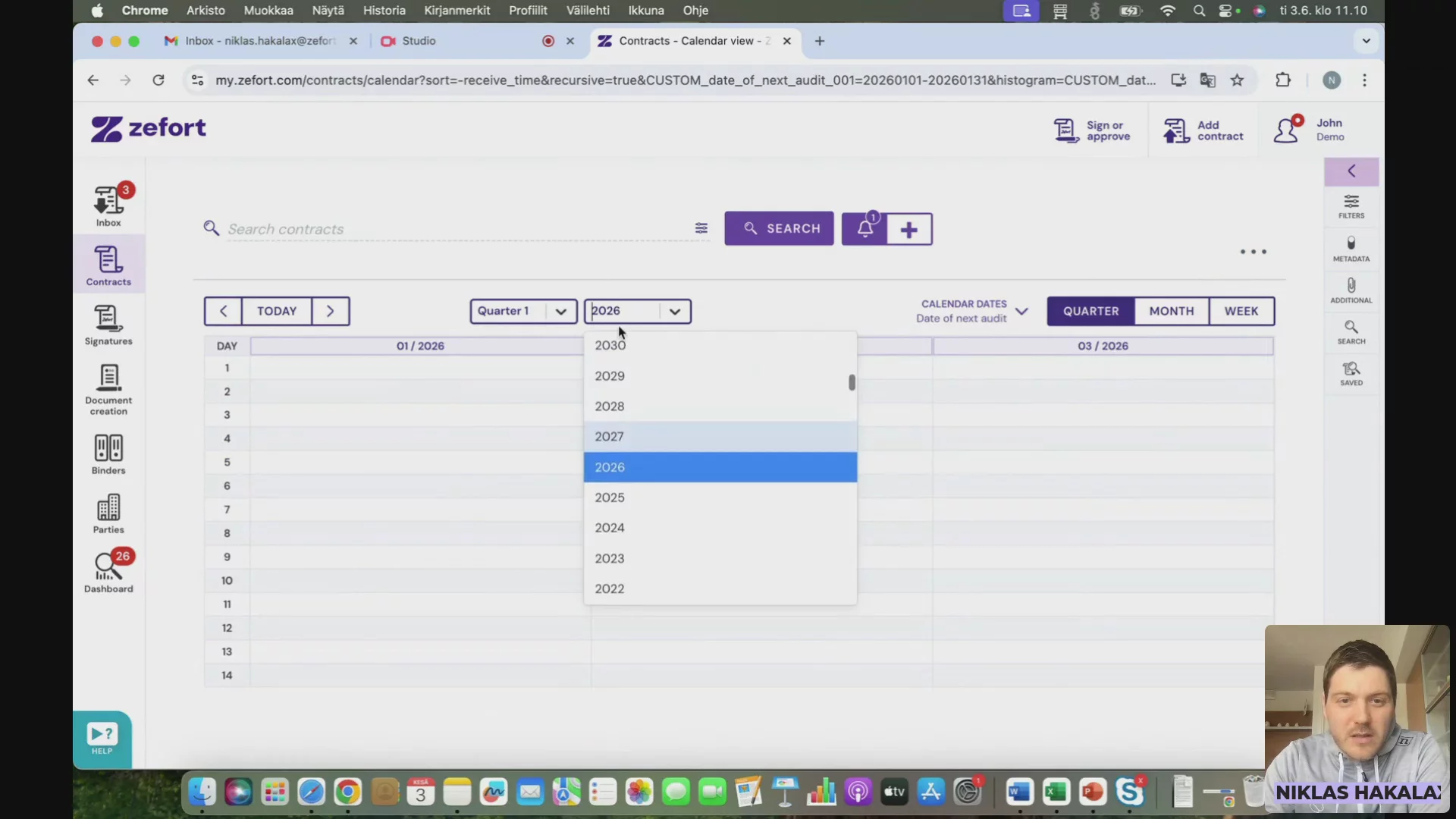Select year 2028 from list

pos(720,406)
